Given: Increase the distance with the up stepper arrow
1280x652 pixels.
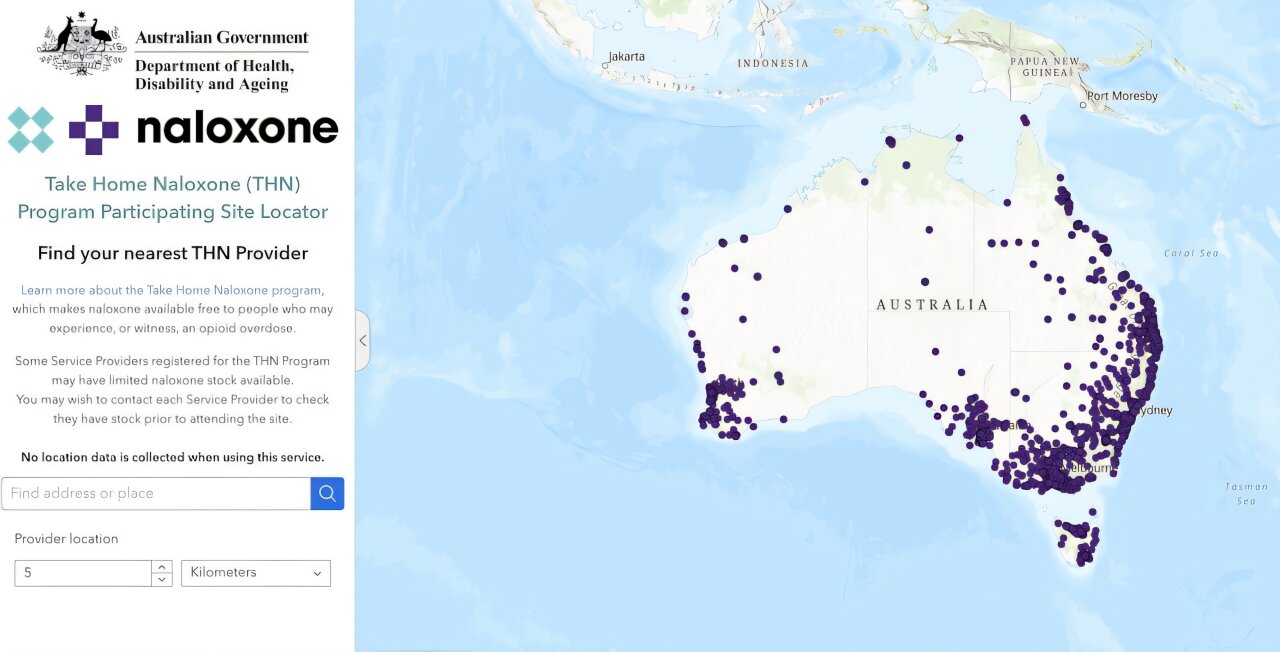Looking at the screenshot, I should tap(161, 567).
